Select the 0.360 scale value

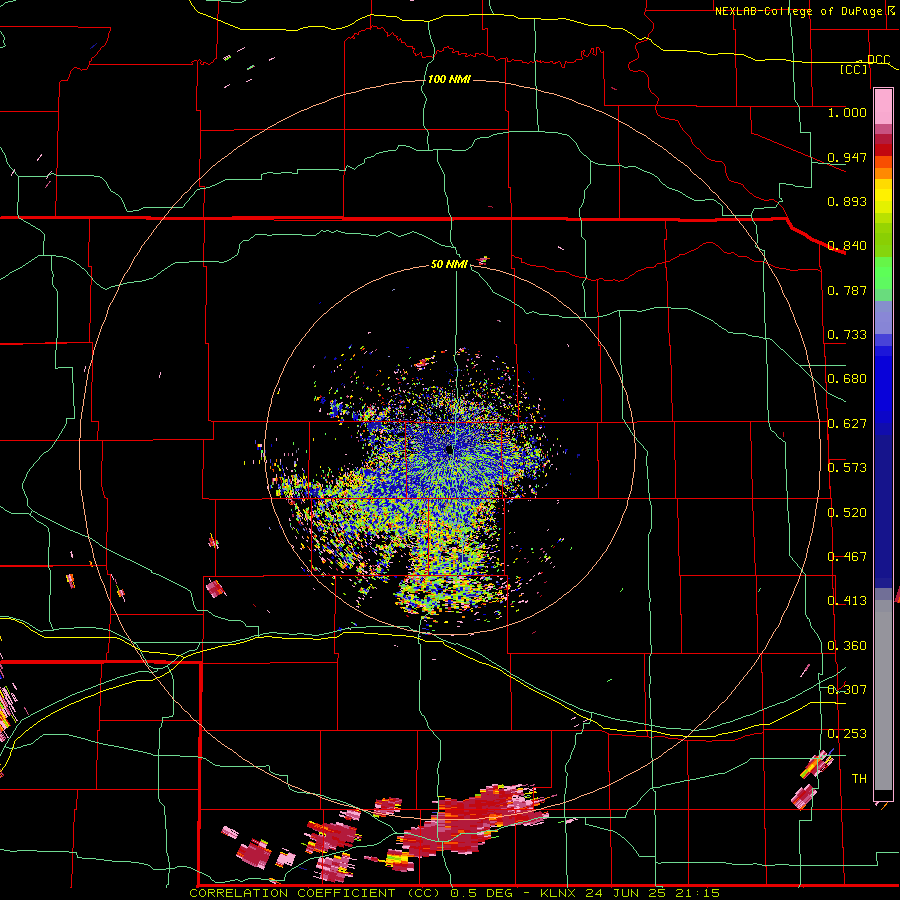pyautogui.click(x=847, y=646)
